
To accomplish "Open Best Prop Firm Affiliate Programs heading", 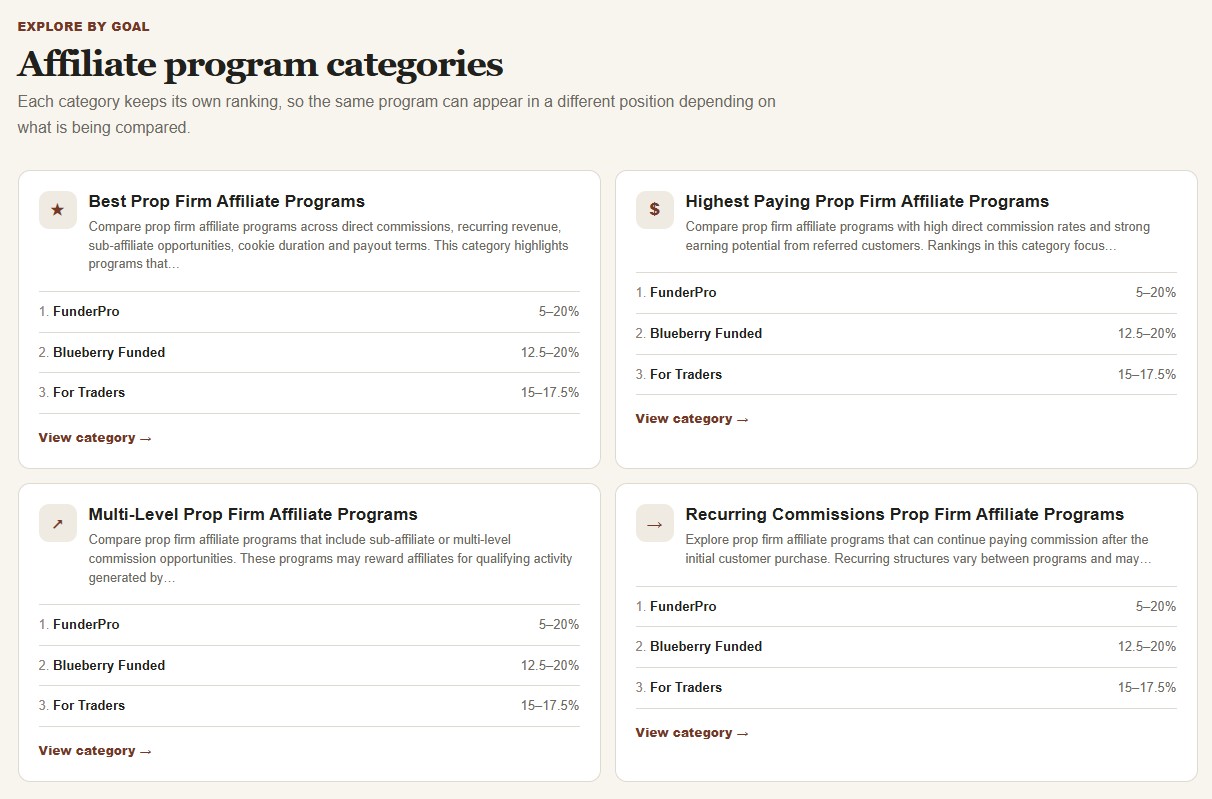I will 227,201.
